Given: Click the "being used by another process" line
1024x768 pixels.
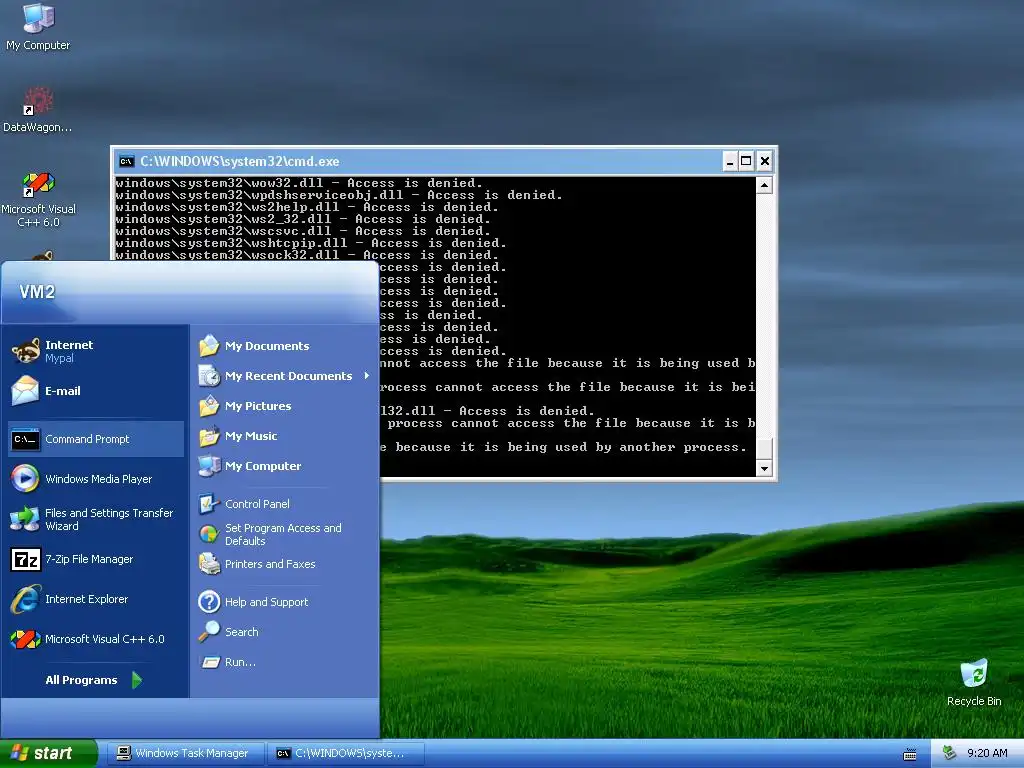Looking at the screenshot, I should [564, 447].
